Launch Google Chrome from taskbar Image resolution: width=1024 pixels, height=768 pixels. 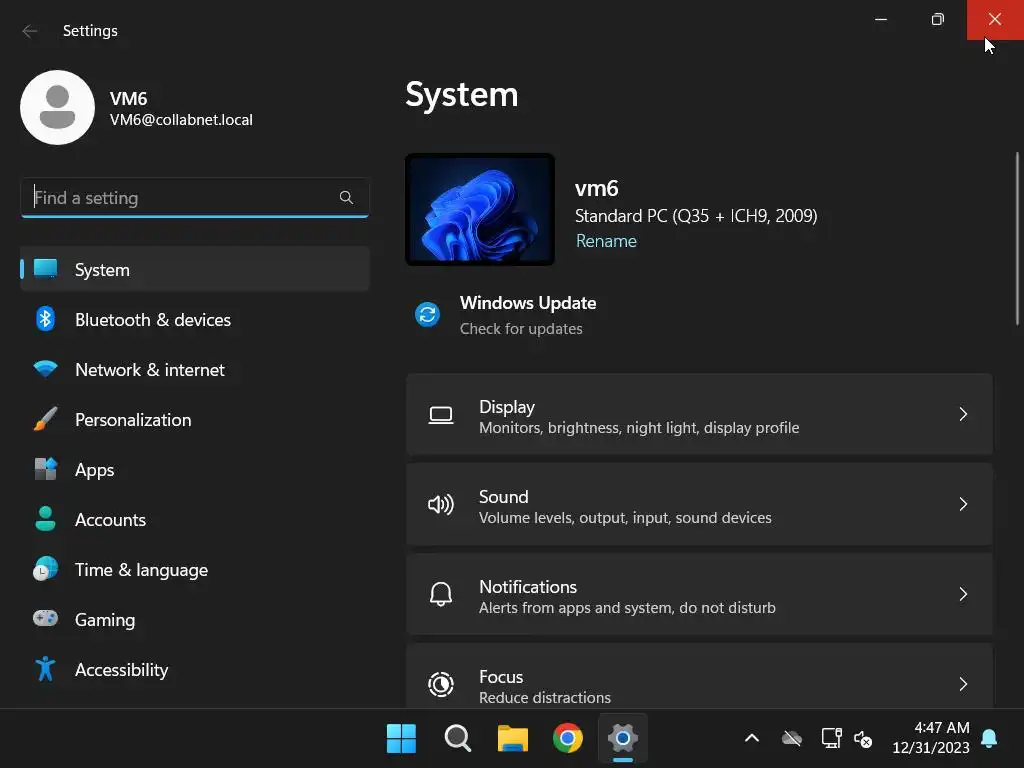pyautogui.click(x=568, y=739)
